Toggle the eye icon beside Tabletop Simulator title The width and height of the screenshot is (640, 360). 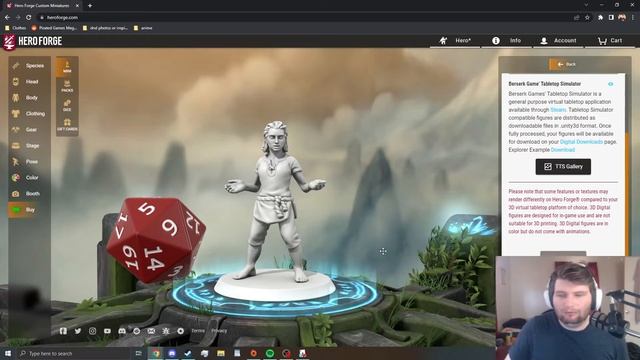click(x=611, y=84)
